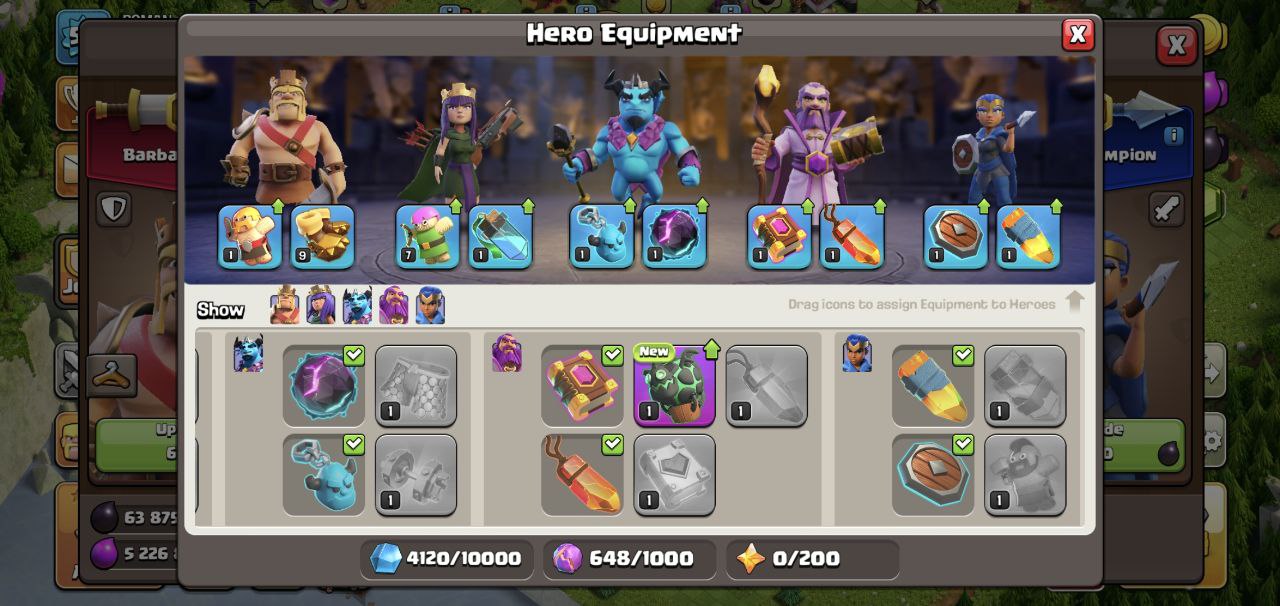The image size is (1280, 606).
Task: Toggle Royal Champion filter in Show row
Action: [x=430, y=305]
